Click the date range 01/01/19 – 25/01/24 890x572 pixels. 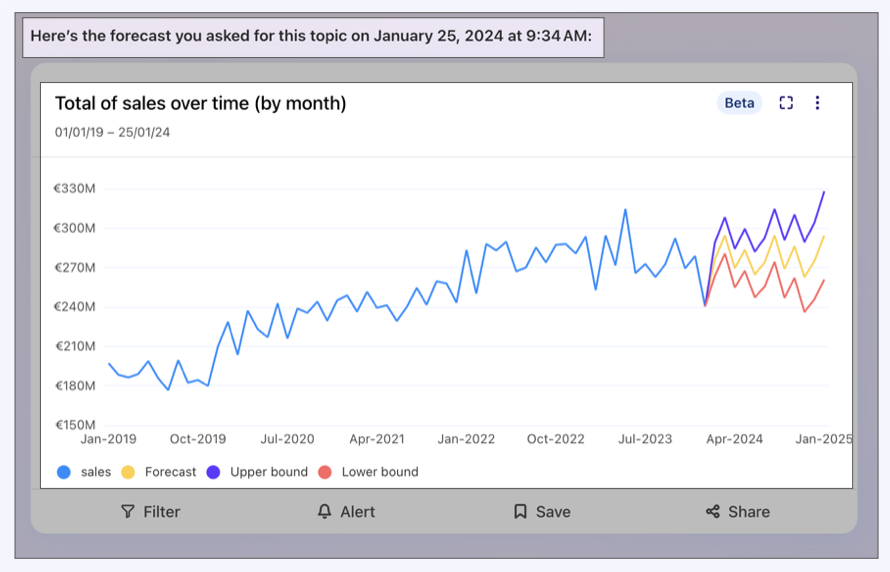(x=112, y=132)
